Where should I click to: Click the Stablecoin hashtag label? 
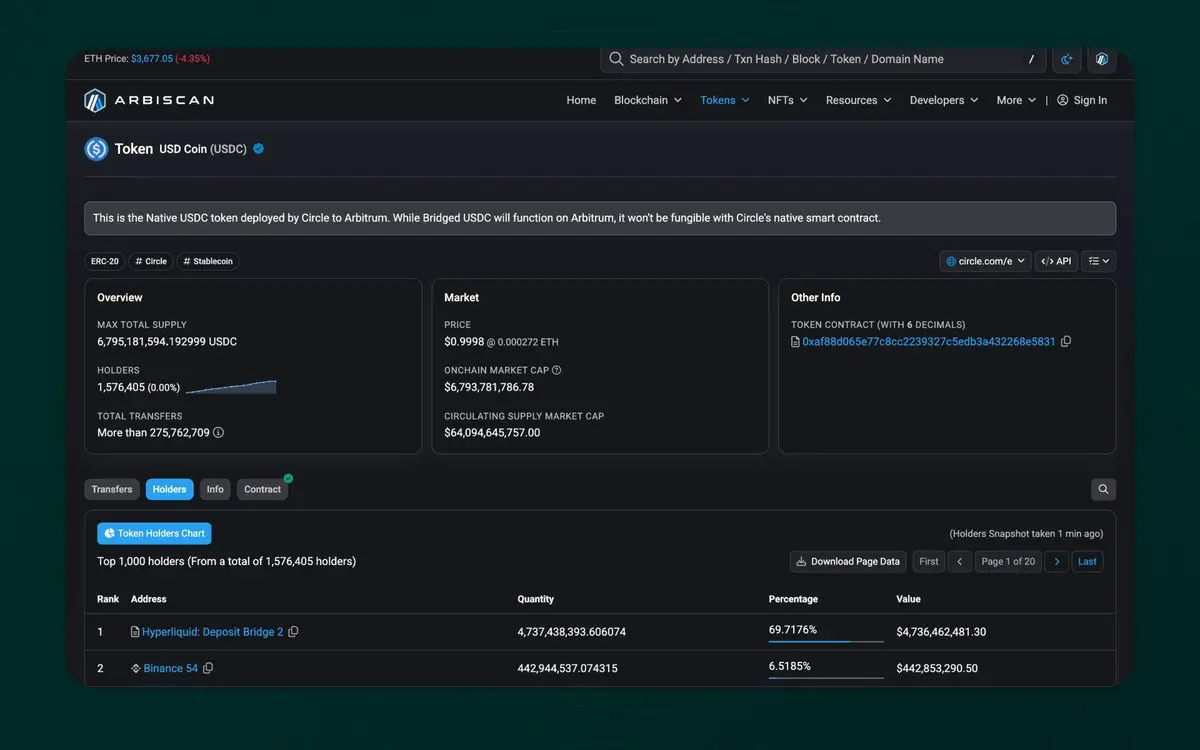pyautogui.click(x=208, y=261)
